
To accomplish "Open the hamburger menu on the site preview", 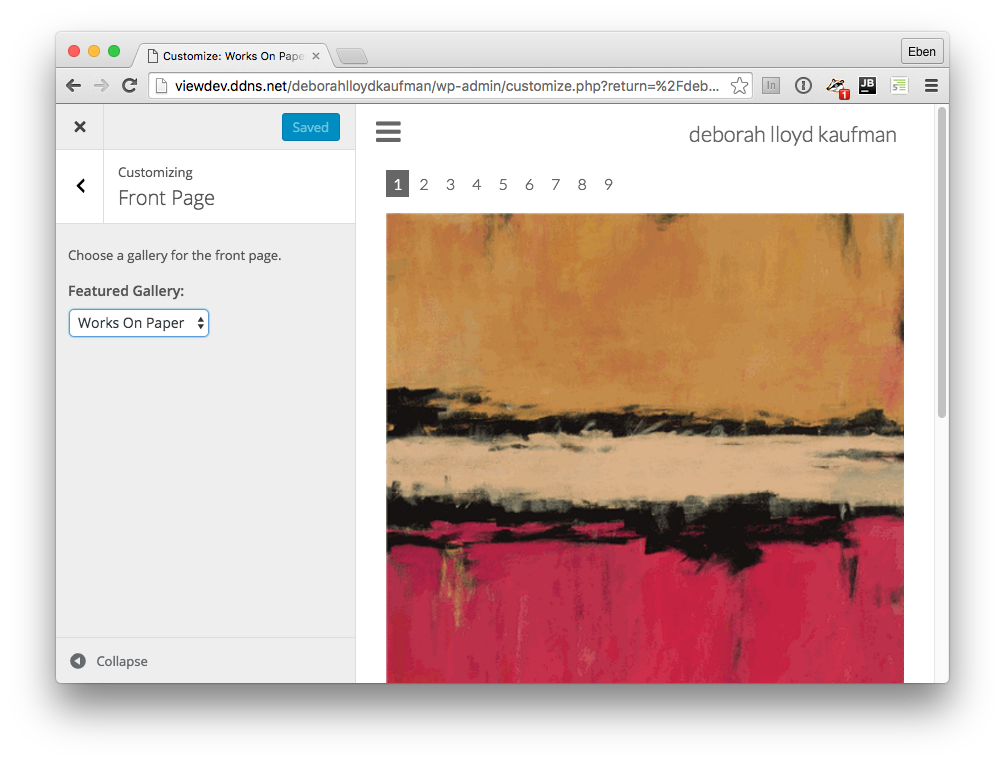I will (x=388, y=132).
